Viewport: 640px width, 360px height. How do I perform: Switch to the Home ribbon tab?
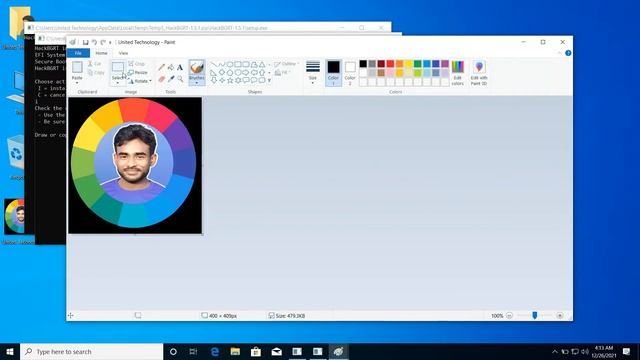coord(101,53)
